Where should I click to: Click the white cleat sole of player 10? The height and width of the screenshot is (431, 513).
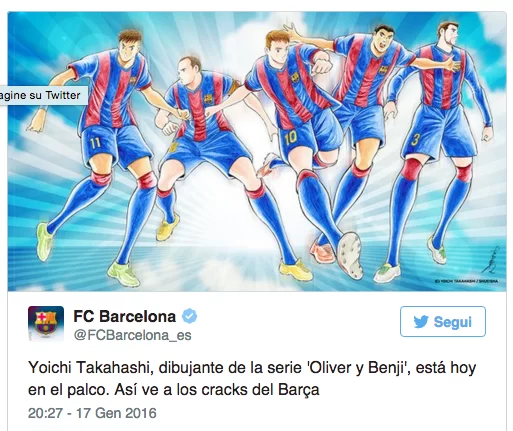(349, 255)
